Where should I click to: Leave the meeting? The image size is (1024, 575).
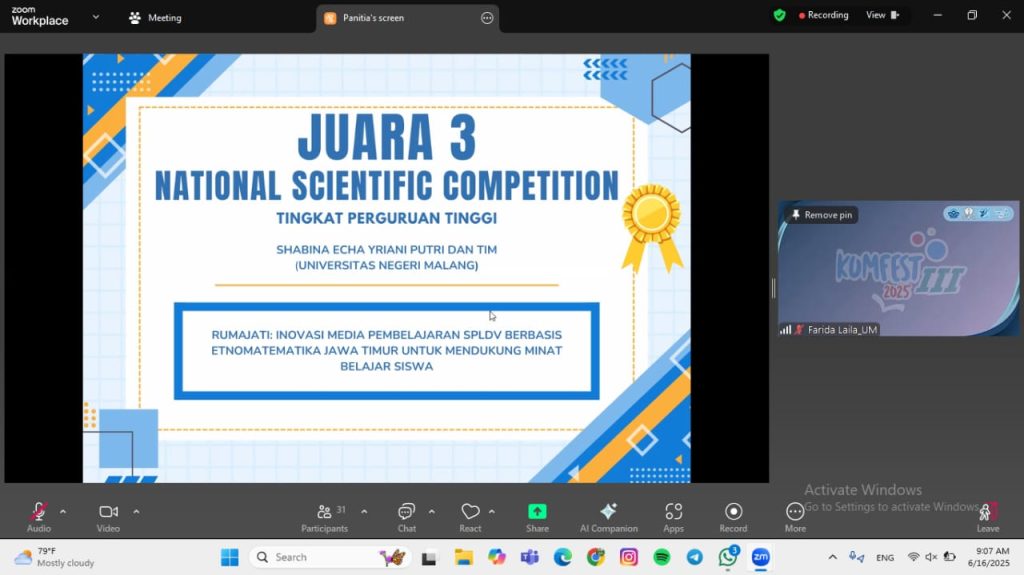[x=987, y=513]
